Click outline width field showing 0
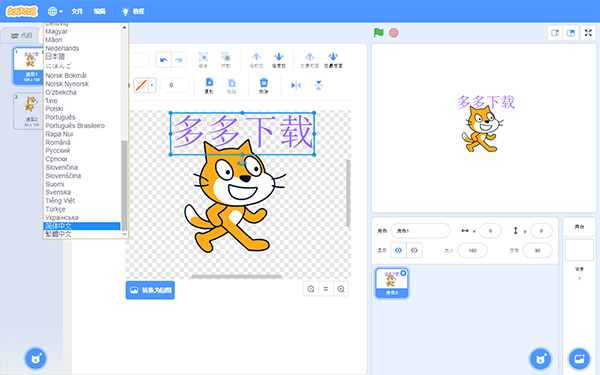The width and height of the screenshot is (600, 375). tap(174, 85)
